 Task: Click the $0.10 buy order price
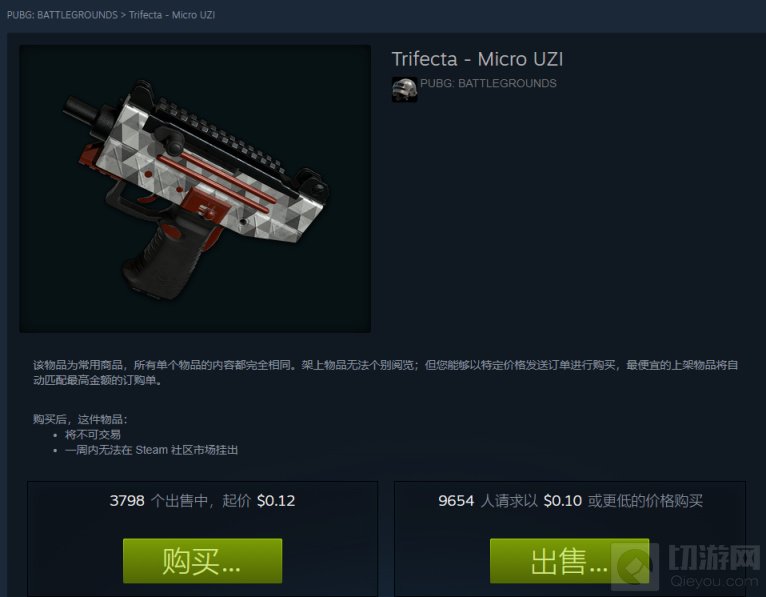tap(563, 501)
